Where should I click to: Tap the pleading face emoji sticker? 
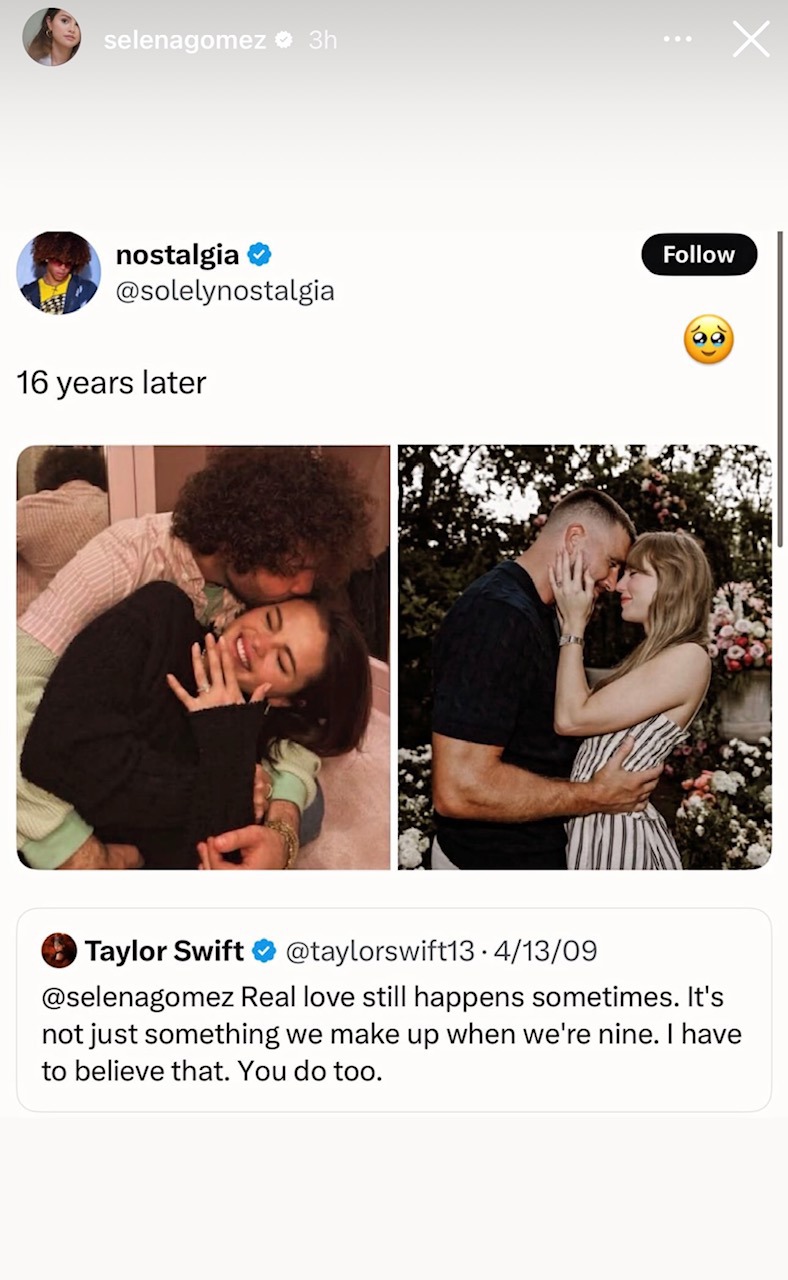(709, 340)
